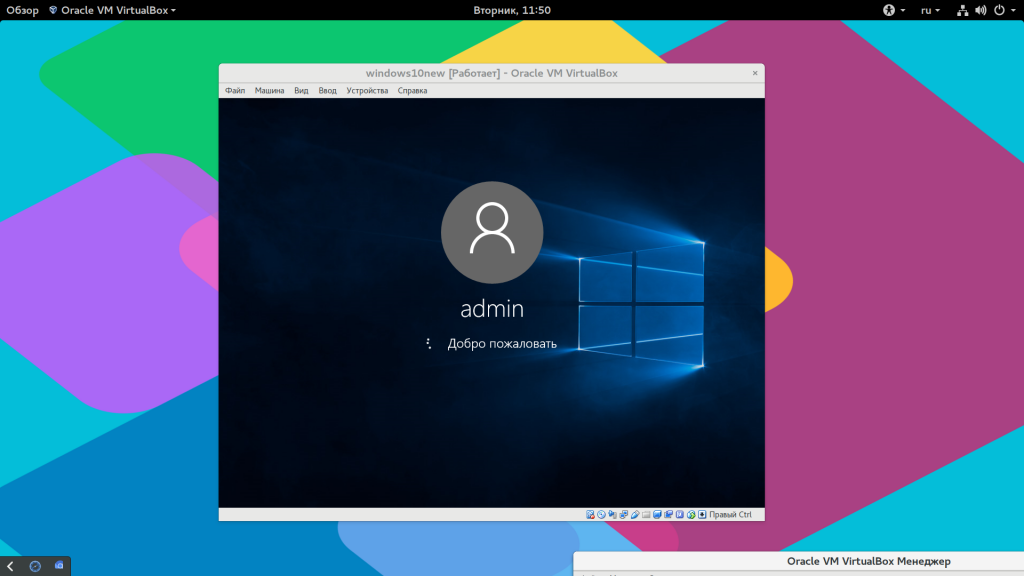
Task: Click the USB devices status icon
Action: coord(635,514)
